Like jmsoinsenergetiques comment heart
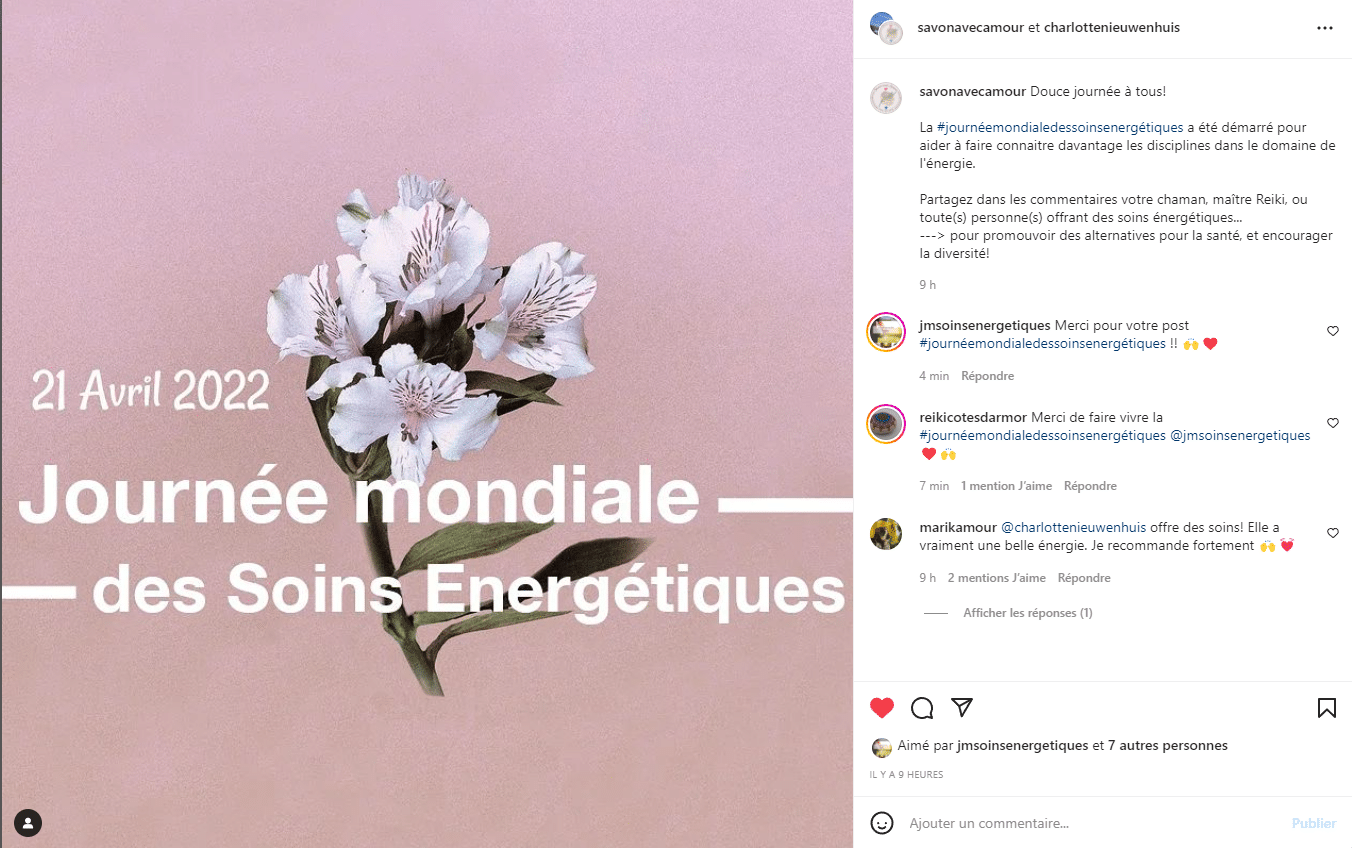This screenshot has height=848, width=1352. coord(1333,331)
